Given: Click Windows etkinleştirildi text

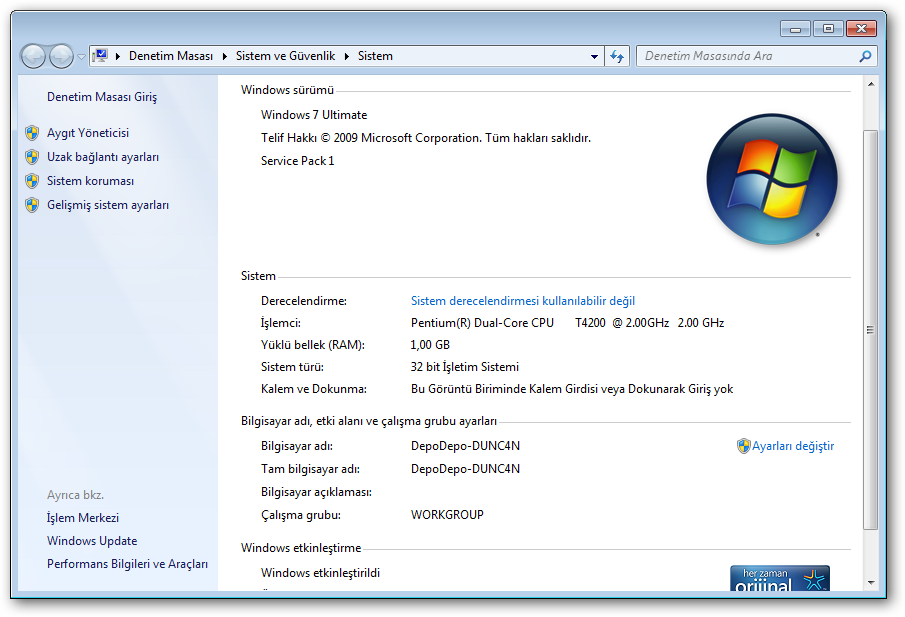Looking at the screenshot, I should (x=320, y=573).
